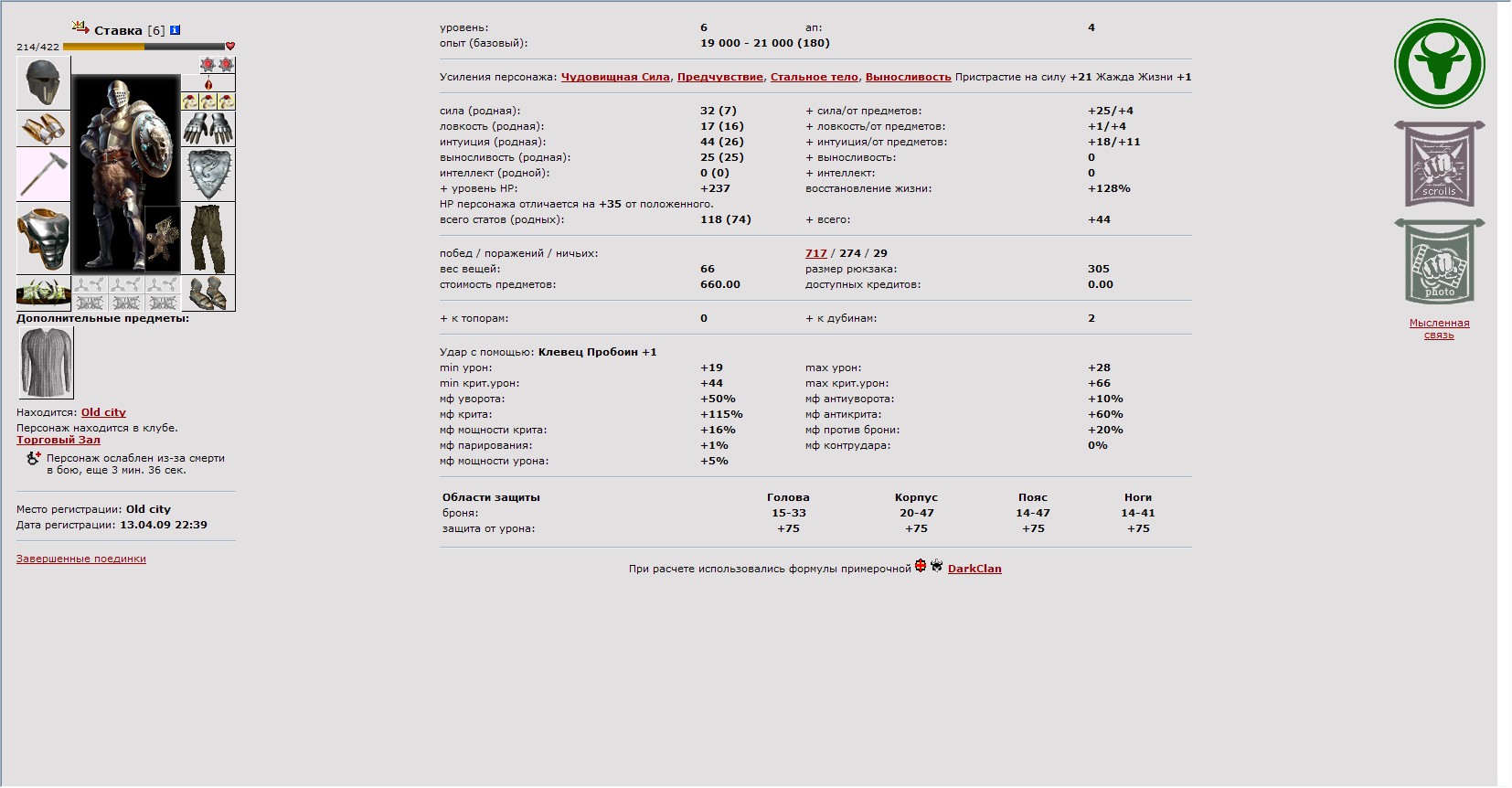
Task: Click the experience value 19 000 - 21 000 (180)
Action: pos(765,43)
